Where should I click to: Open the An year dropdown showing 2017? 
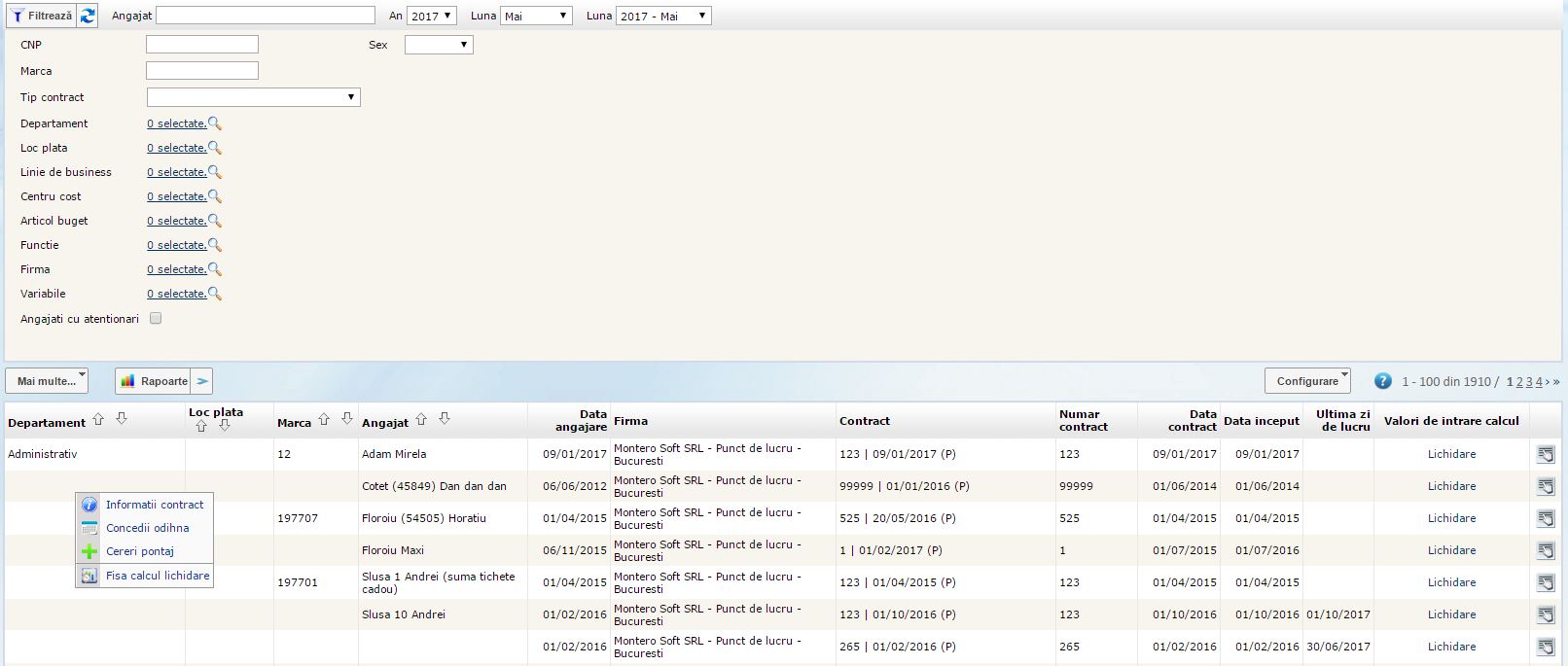click(431, 16)
